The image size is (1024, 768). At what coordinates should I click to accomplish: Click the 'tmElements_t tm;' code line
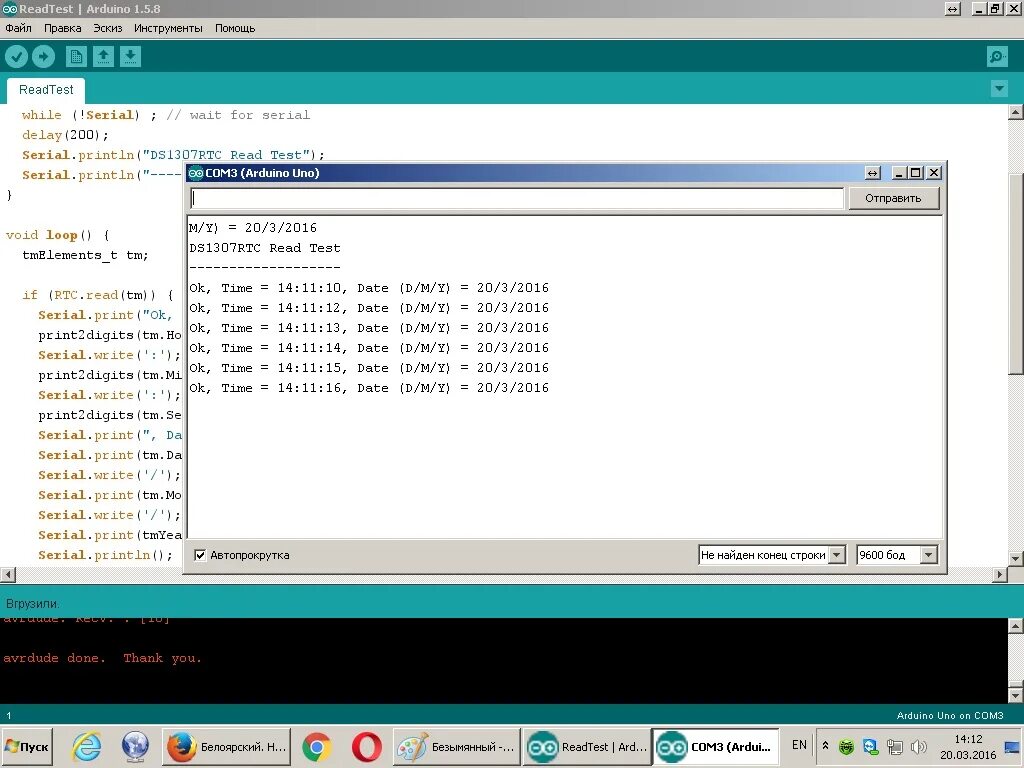coord(85,255)
